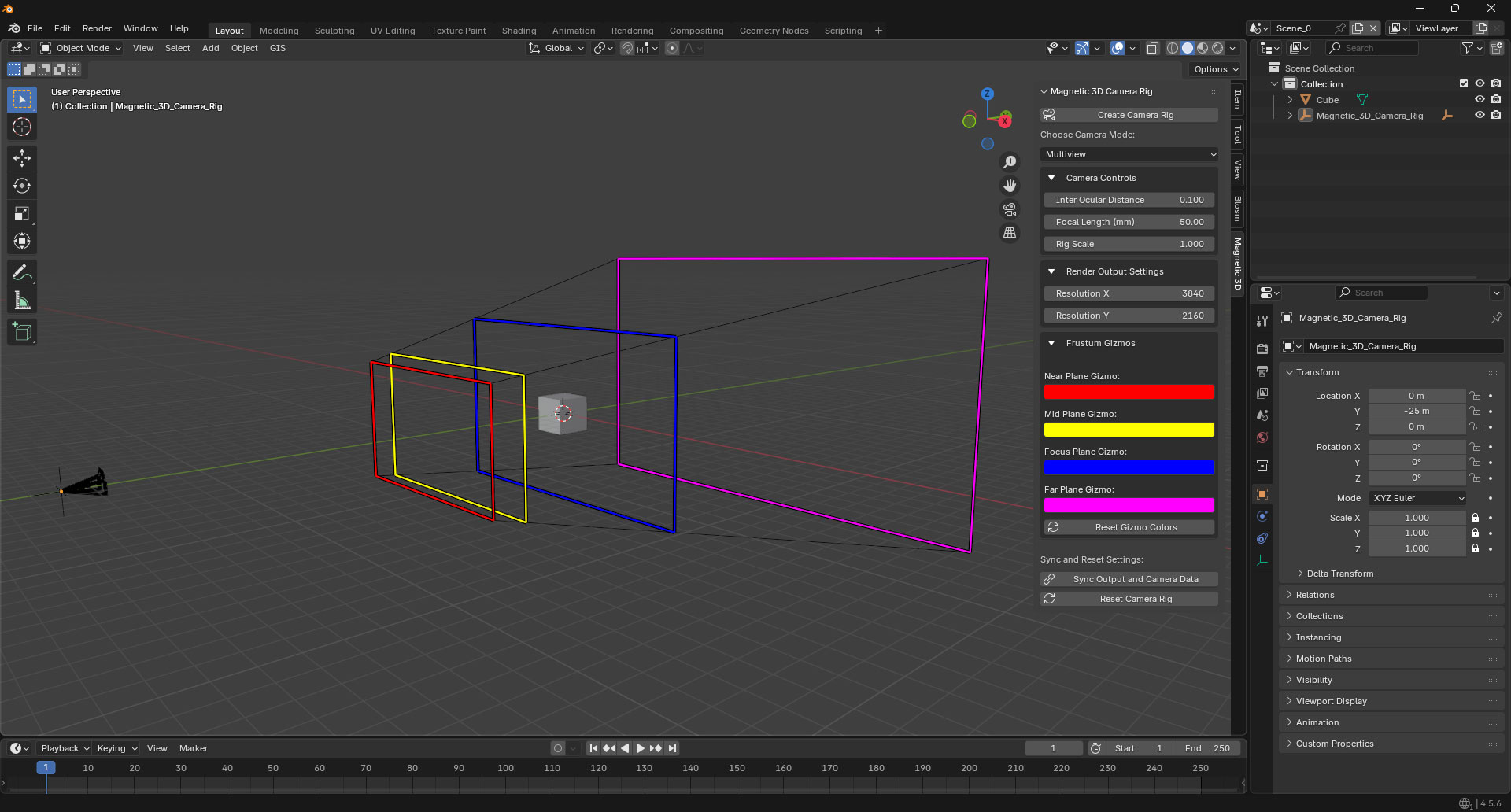
Task: Disable Cube in renders camera icon
Action: 1496,99
